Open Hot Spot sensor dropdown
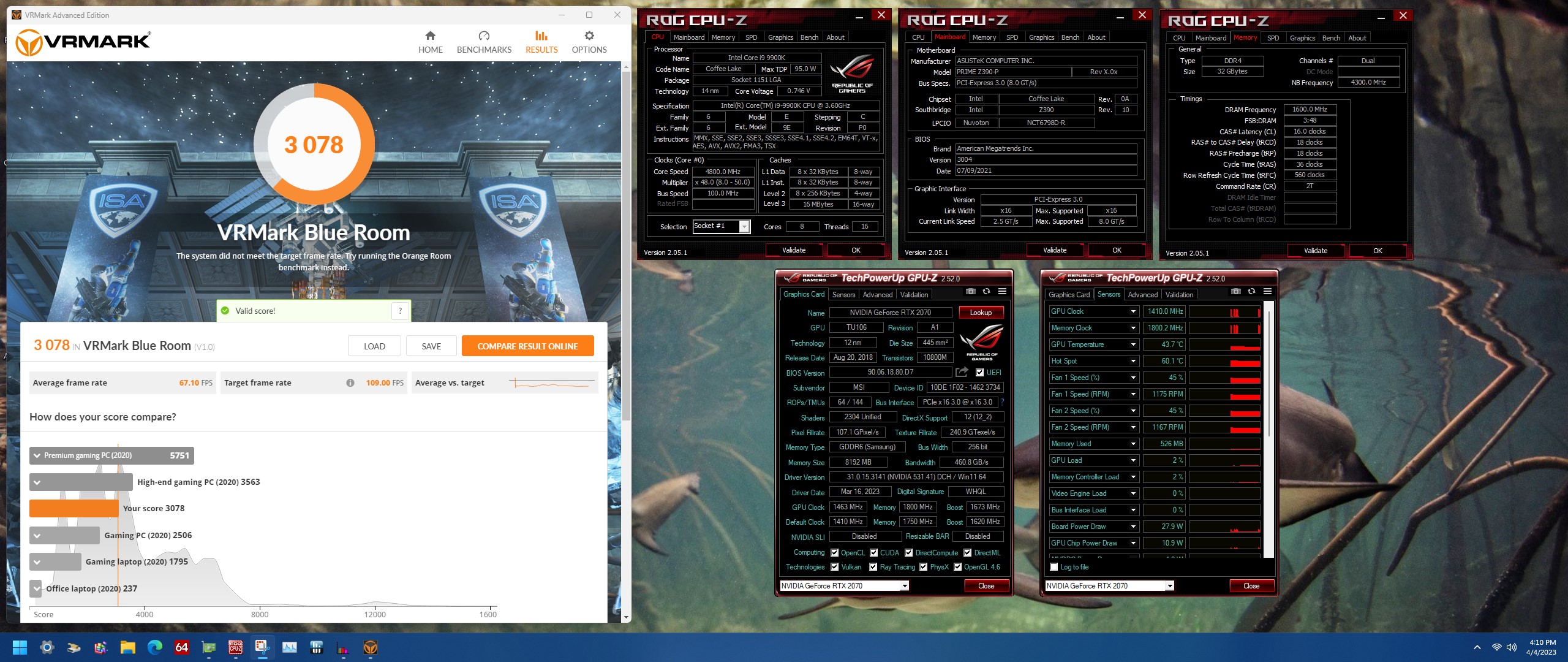Image resolution: width=1568 pixels, height=662 pixels. [x=1133, y=361]
